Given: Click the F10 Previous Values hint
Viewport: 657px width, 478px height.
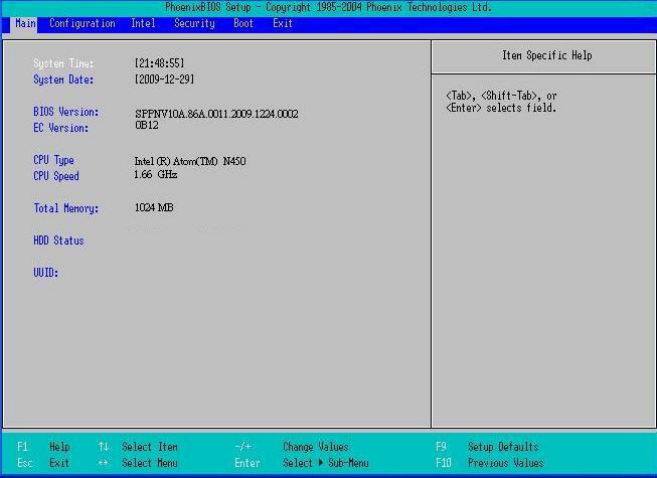Looking at the screenshot, I should click(x=489, y=463).
